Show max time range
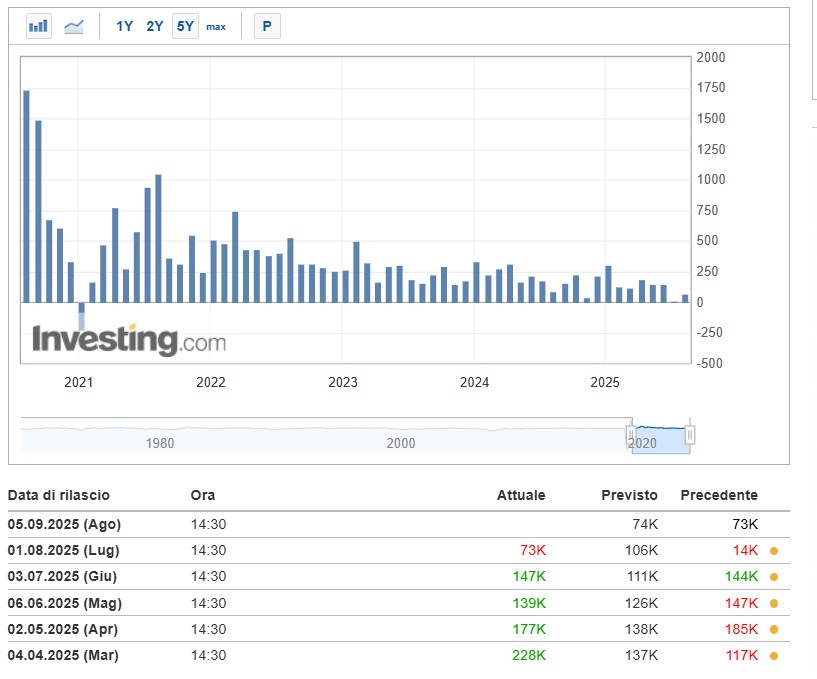The width and height of the screenshot is (817, 679). (x=216, y=27)
